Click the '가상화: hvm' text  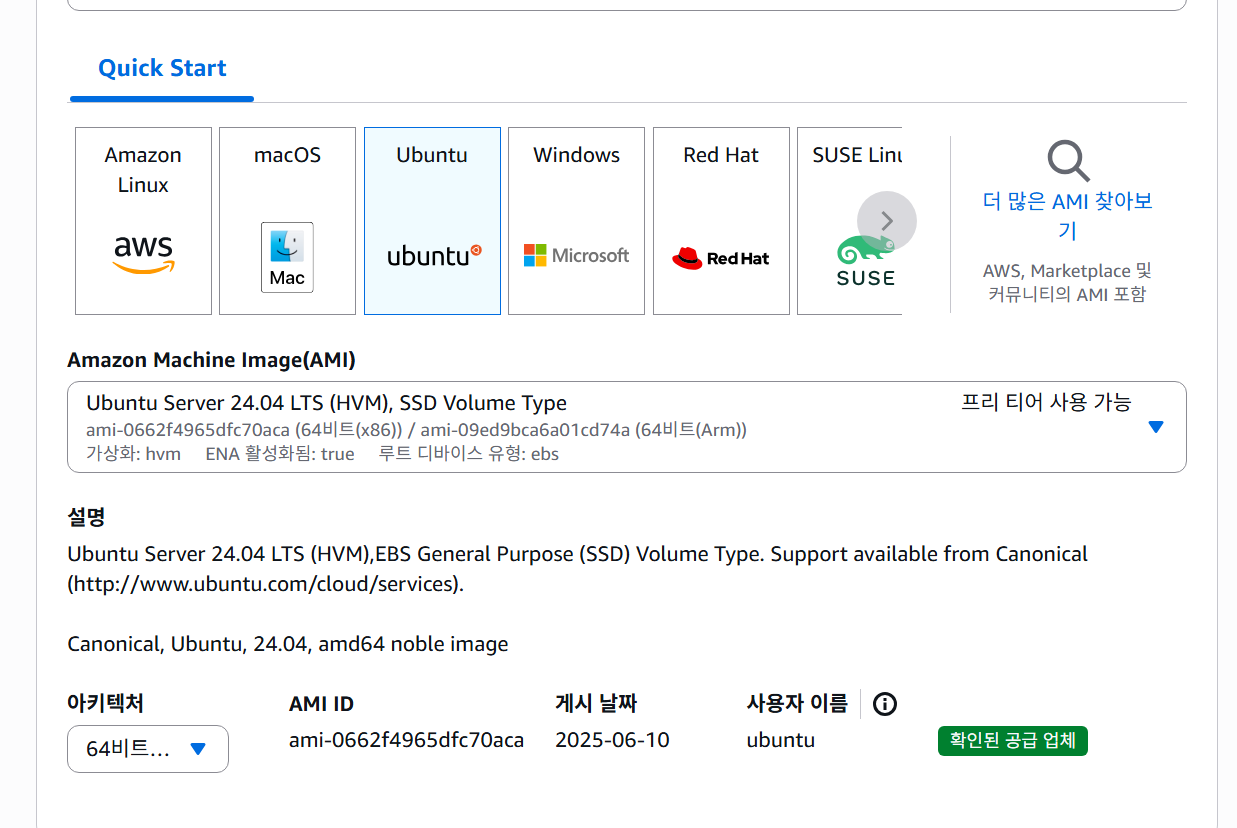[134, 454]
